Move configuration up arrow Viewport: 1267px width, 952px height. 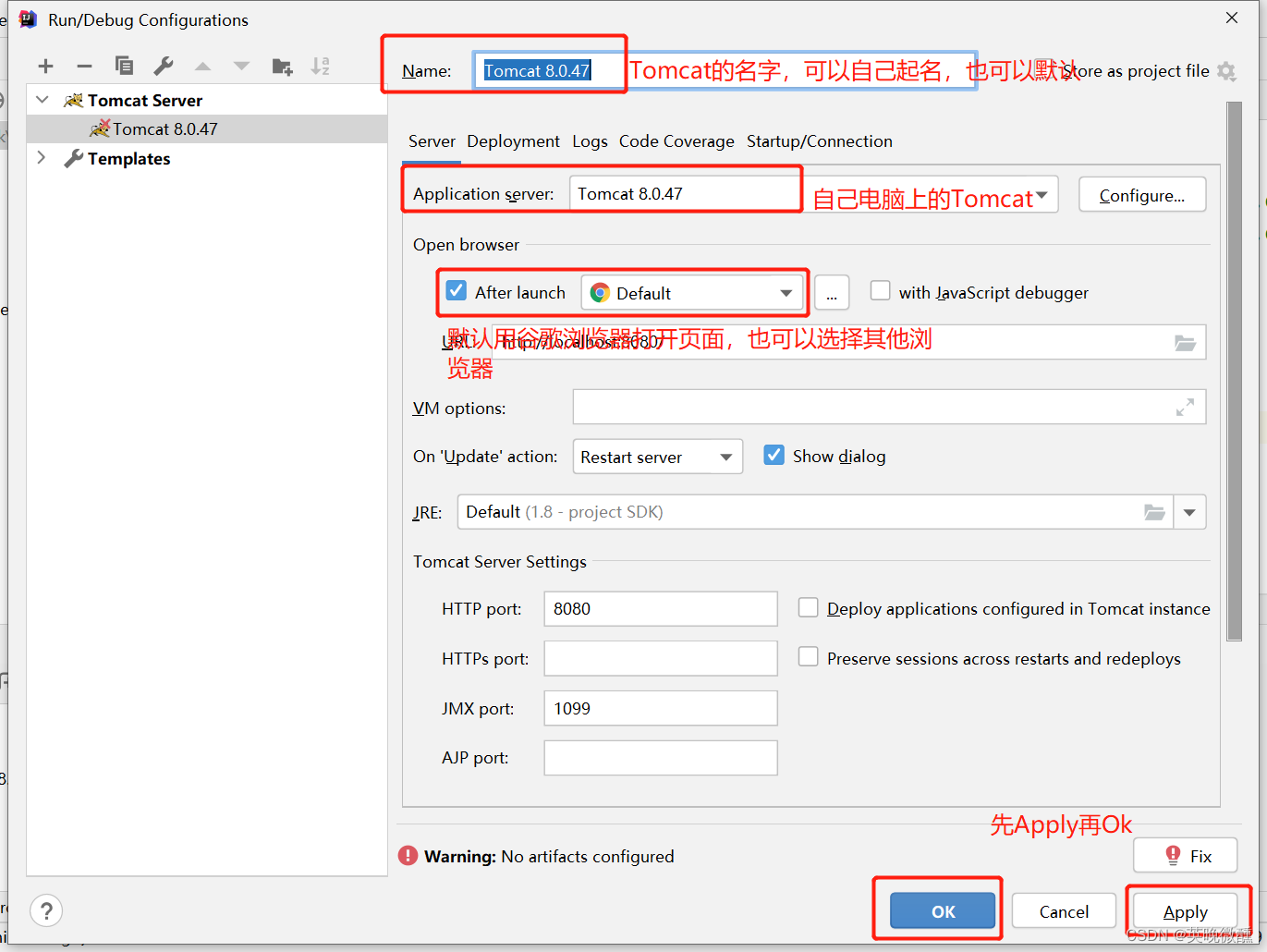(202, 67)
